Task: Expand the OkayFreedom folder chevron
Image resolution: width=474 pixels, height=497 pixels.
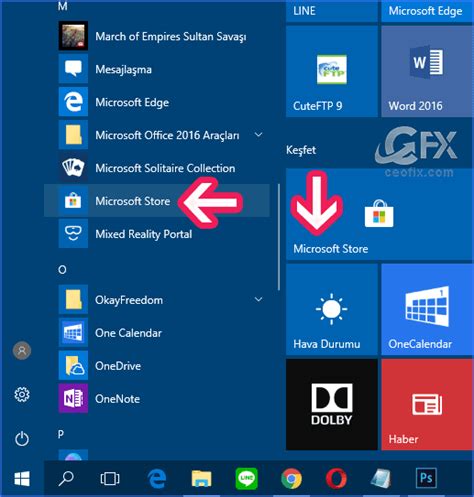Action: tap(258, 299)
